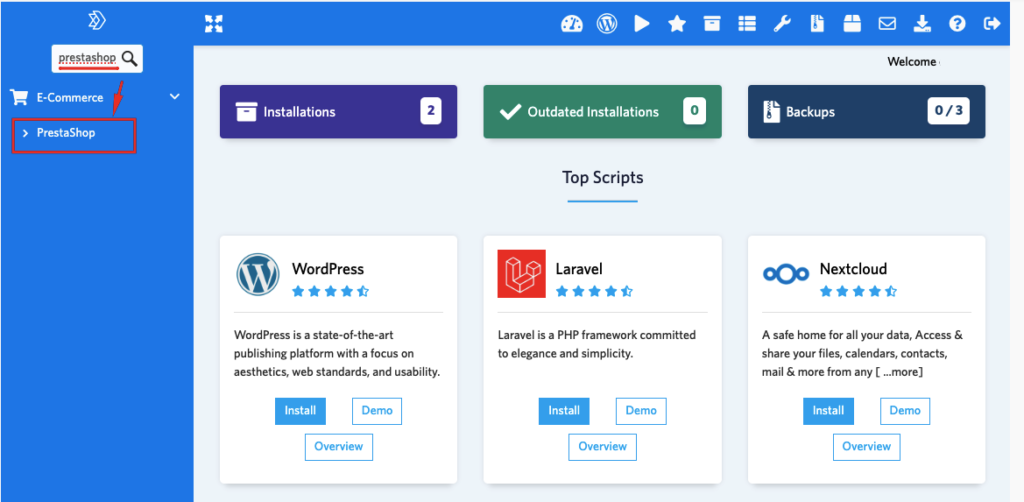Open the WordPress manager icon in toolbar
The image size is (1024, 502).
click(607, 24)
